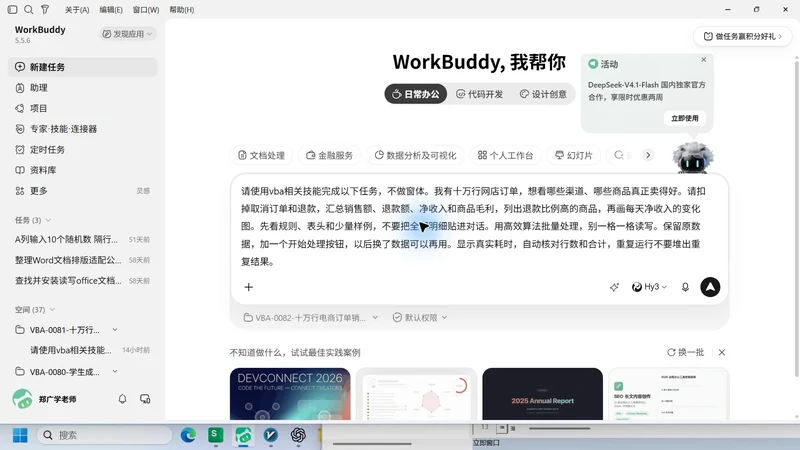Image resolution: width=800 pixels, height=450 pixels.
Task: Expand VBA-0080 space folder chevron
Action: [x=115, y=371]
